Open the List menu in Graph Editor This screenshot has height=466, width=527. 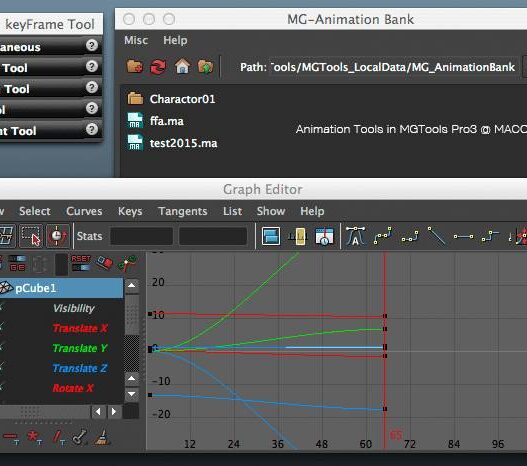232,211
